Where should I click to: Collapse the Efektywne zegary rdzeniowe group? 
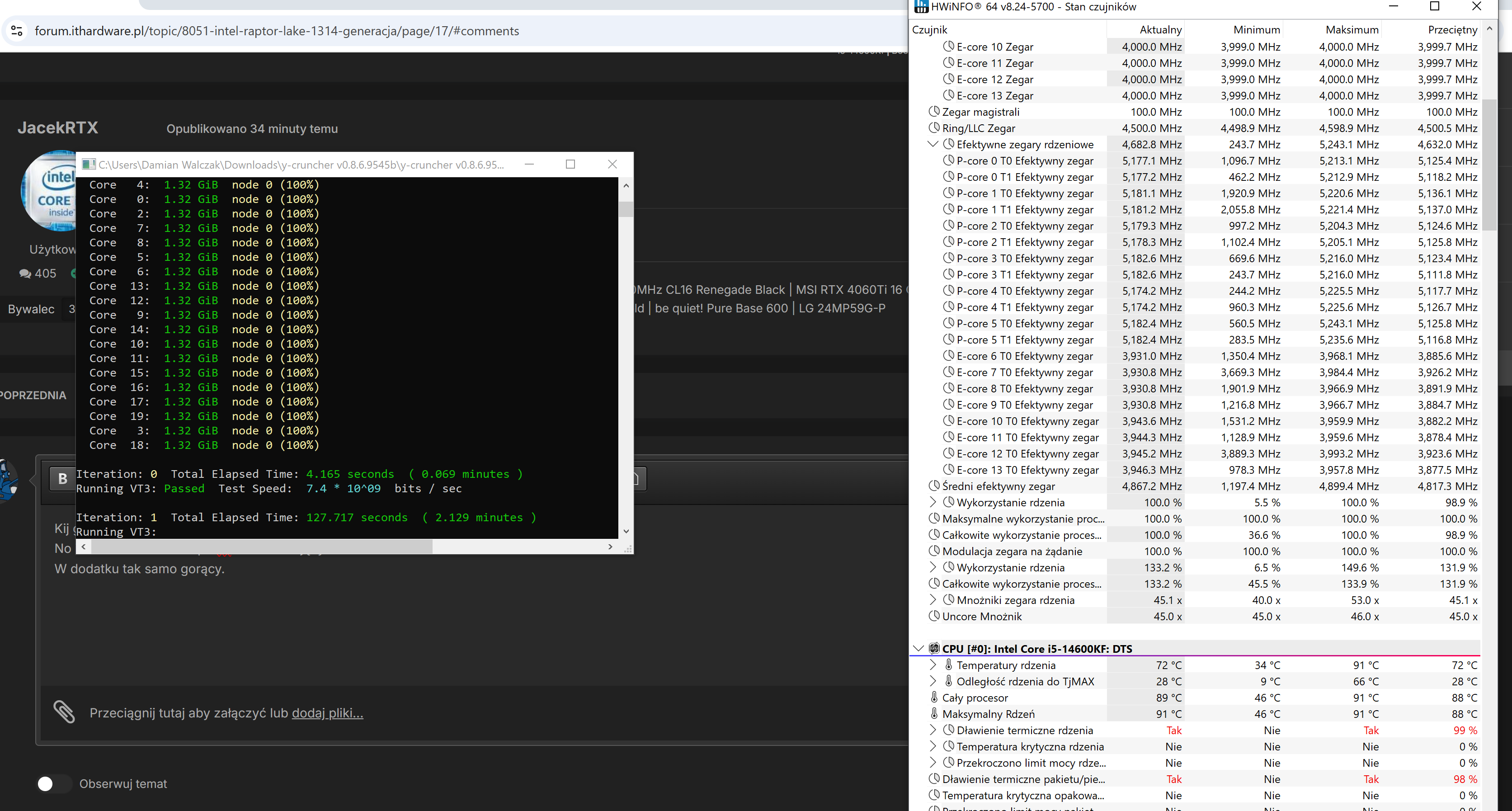pyautogui.click(x=933, y=144)
